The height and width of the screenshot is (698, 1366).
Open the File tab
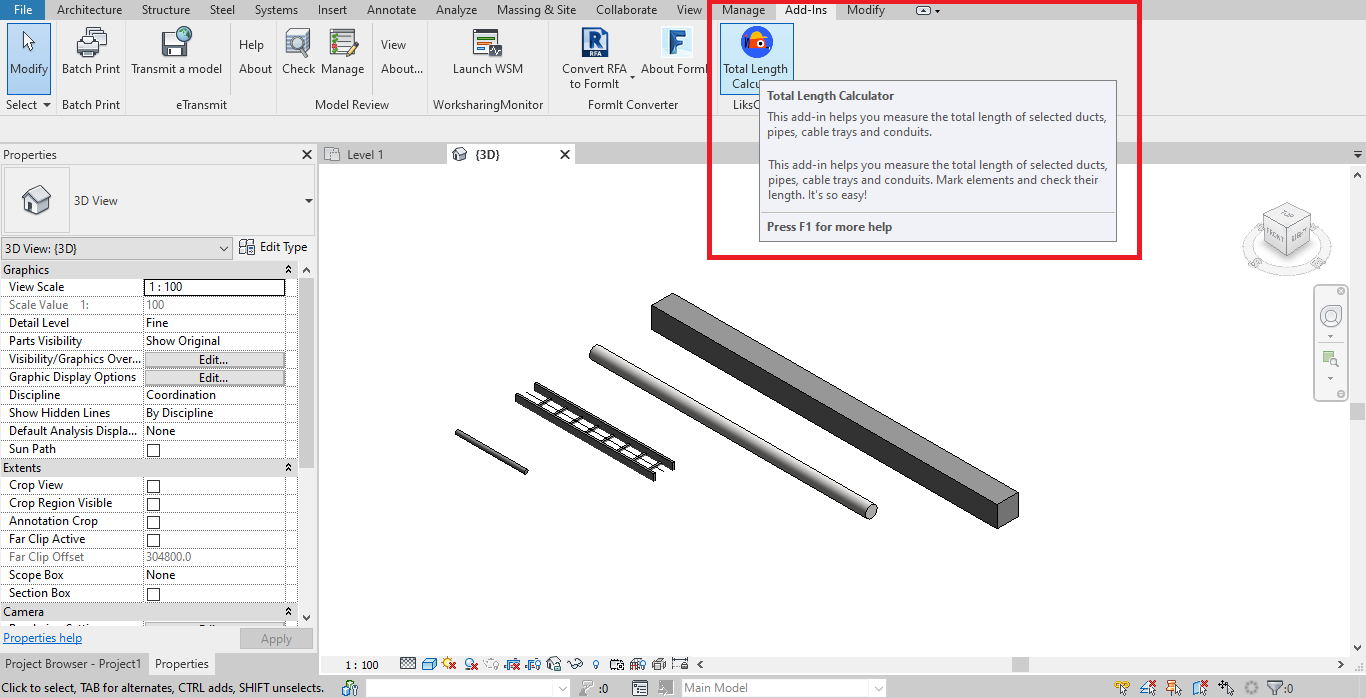(x=22, y=10)
